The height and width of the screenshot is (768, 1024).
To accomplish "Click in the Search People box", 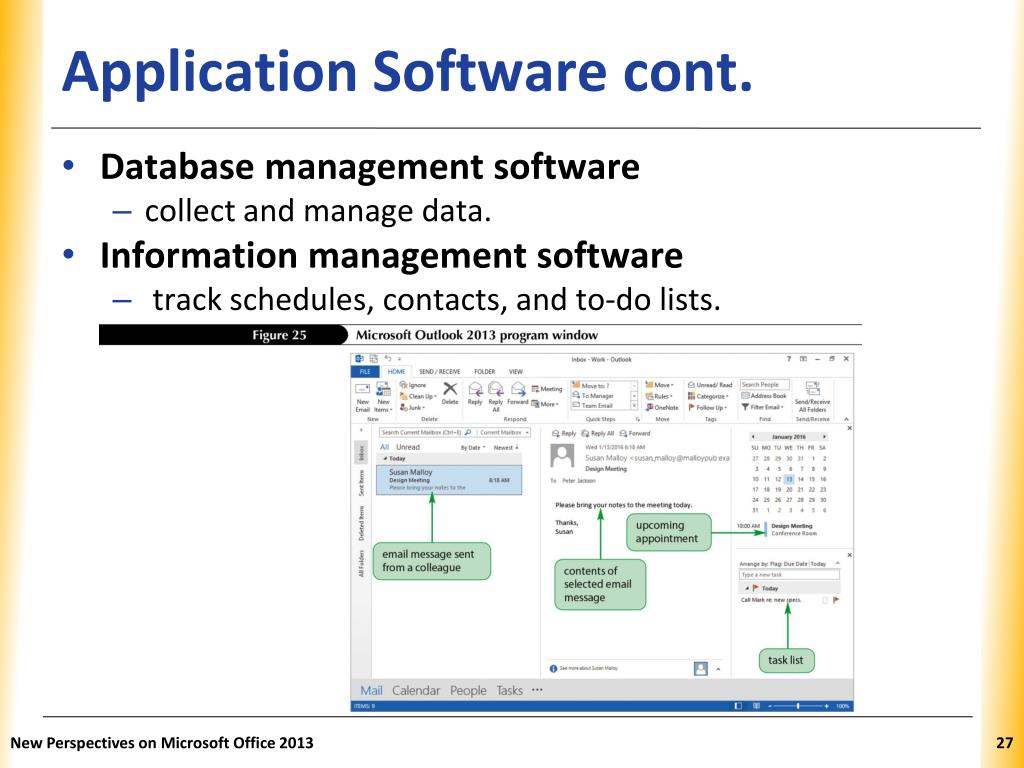I will click(765, 385).
